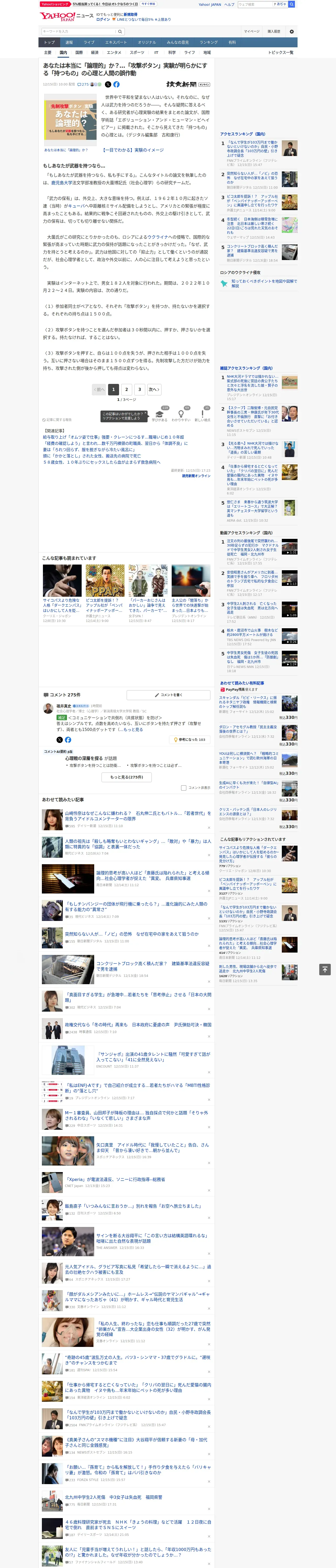Share the expert comment on X
336x1568 pixels.
click(x=60, y=740)
